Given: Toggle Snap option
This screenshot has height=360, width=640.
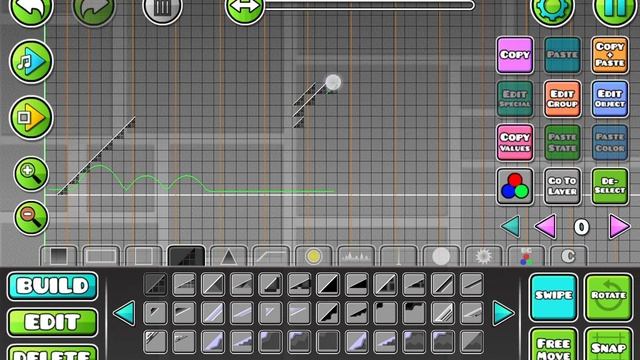Looking at the screenshot, I should pyautogui.click(x=609, y=345).
